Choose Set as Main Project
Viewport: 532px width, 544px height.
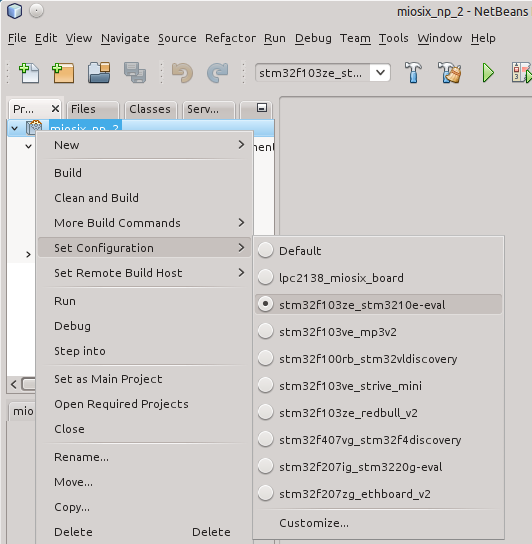[x=144, y=379]
